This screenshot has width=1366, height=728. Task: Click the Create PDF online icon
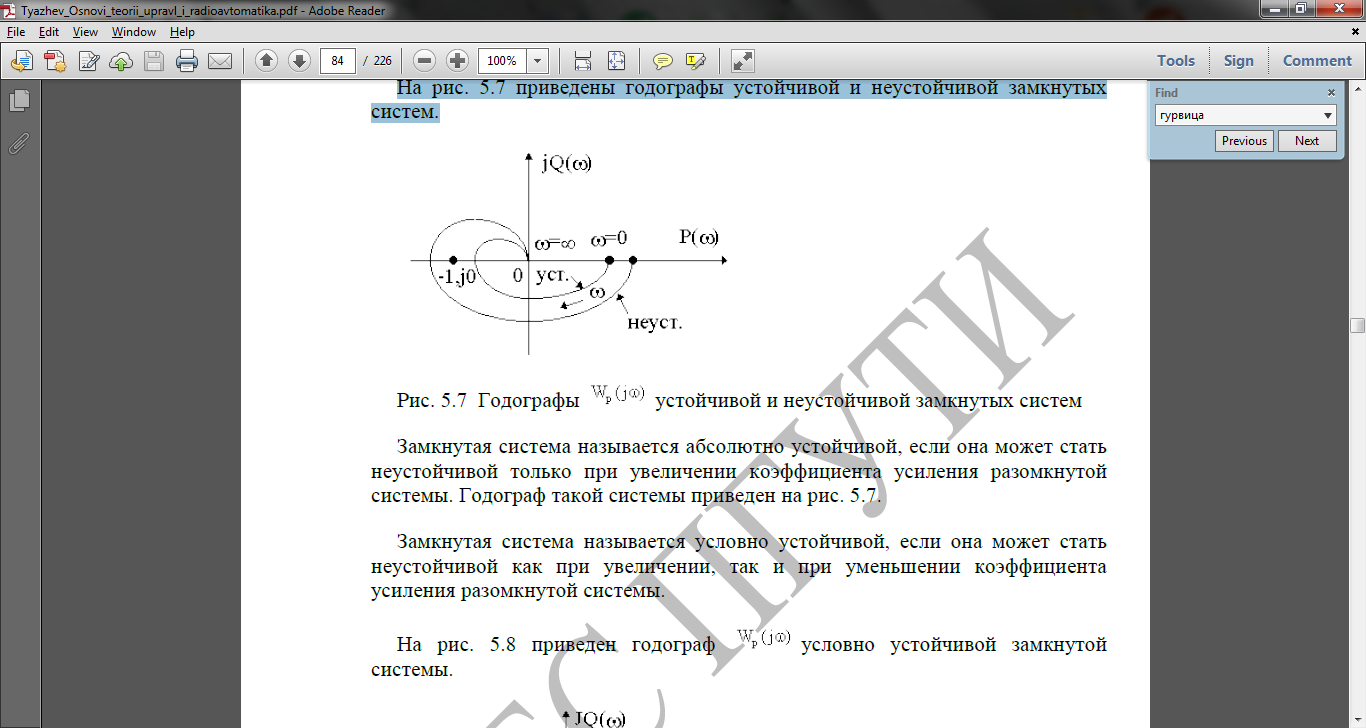55,61
